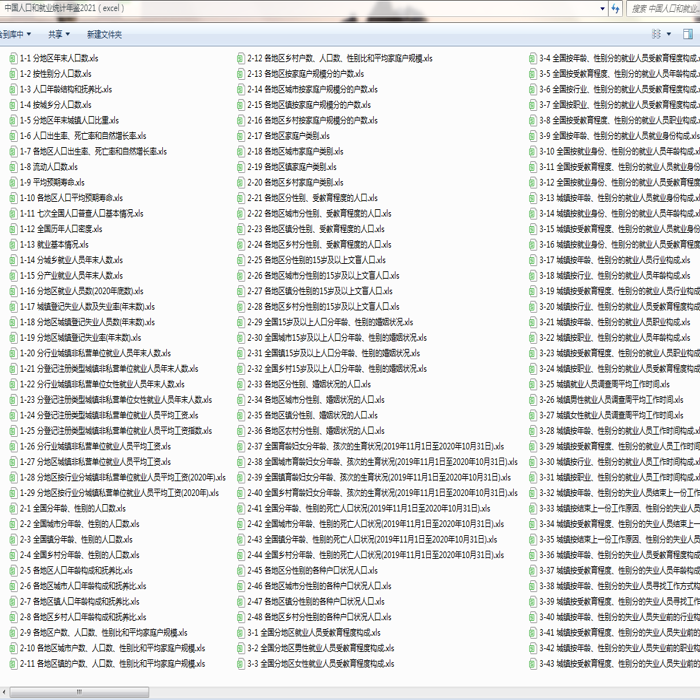Click the file icon of 3-1 全国分地区就业人员受教育程度构成

point(241,632)
